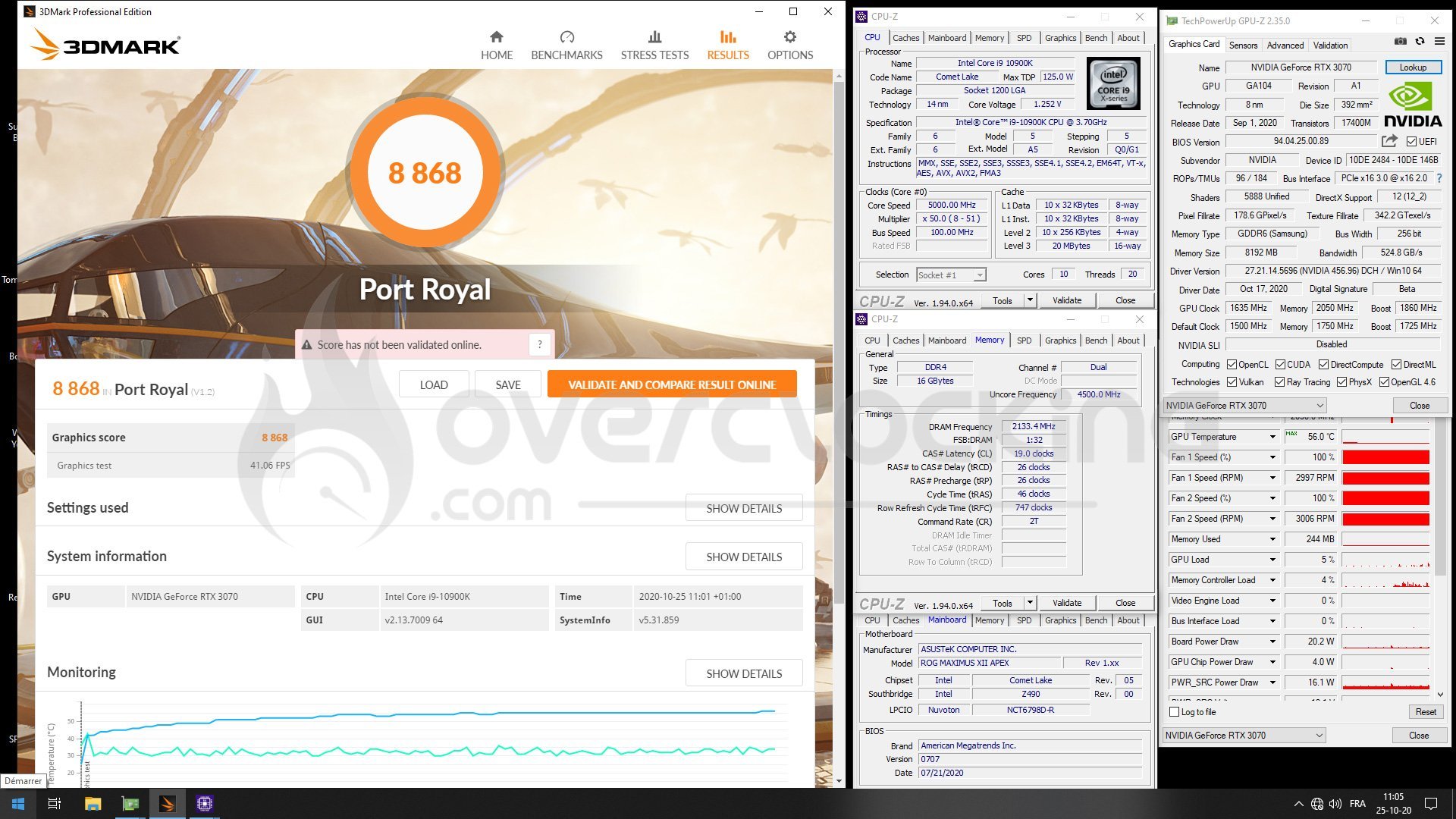Switch to 3DMark via its taskbar icon
1456x819 pixels.
pos(168,804)
